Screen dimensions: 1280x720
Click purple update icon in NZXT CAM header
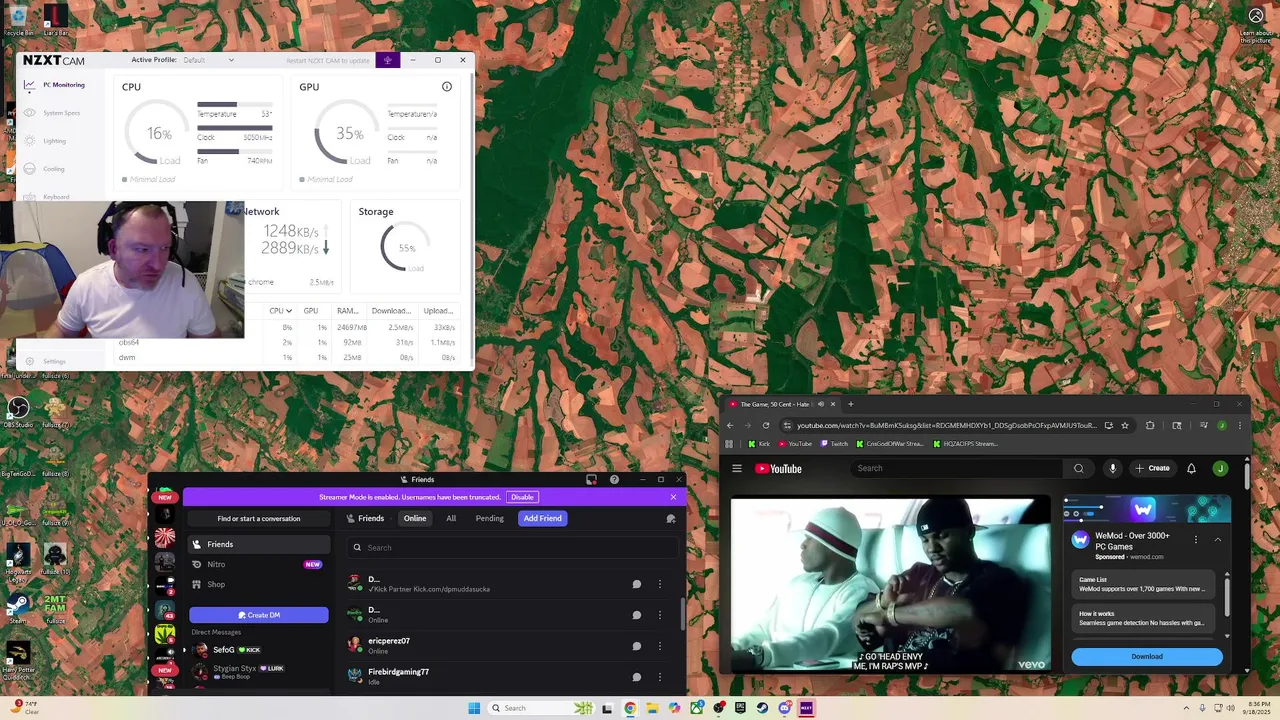(x=388, y=60)
